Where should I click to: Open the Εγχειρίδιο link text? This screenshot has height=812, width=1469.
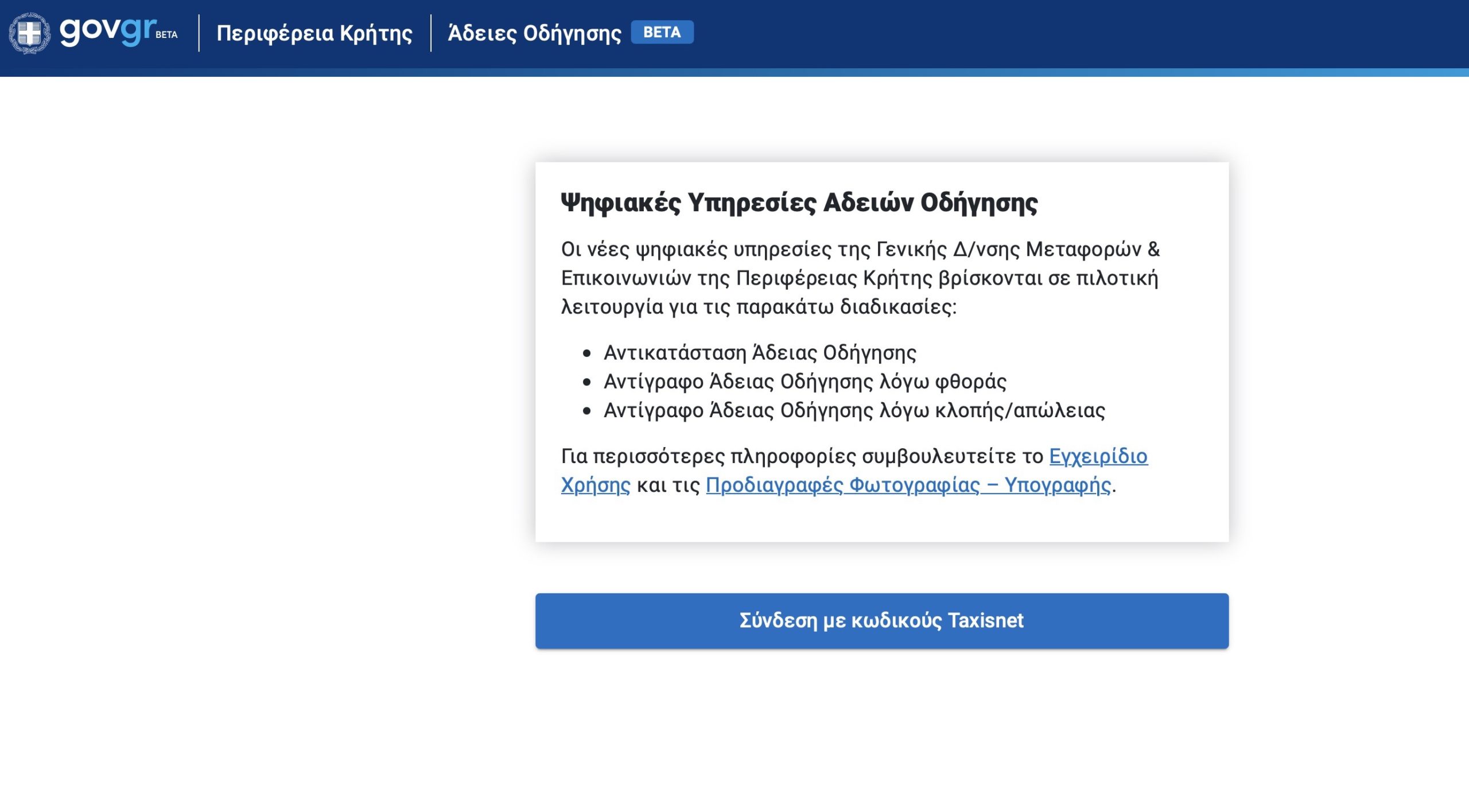1098,456
